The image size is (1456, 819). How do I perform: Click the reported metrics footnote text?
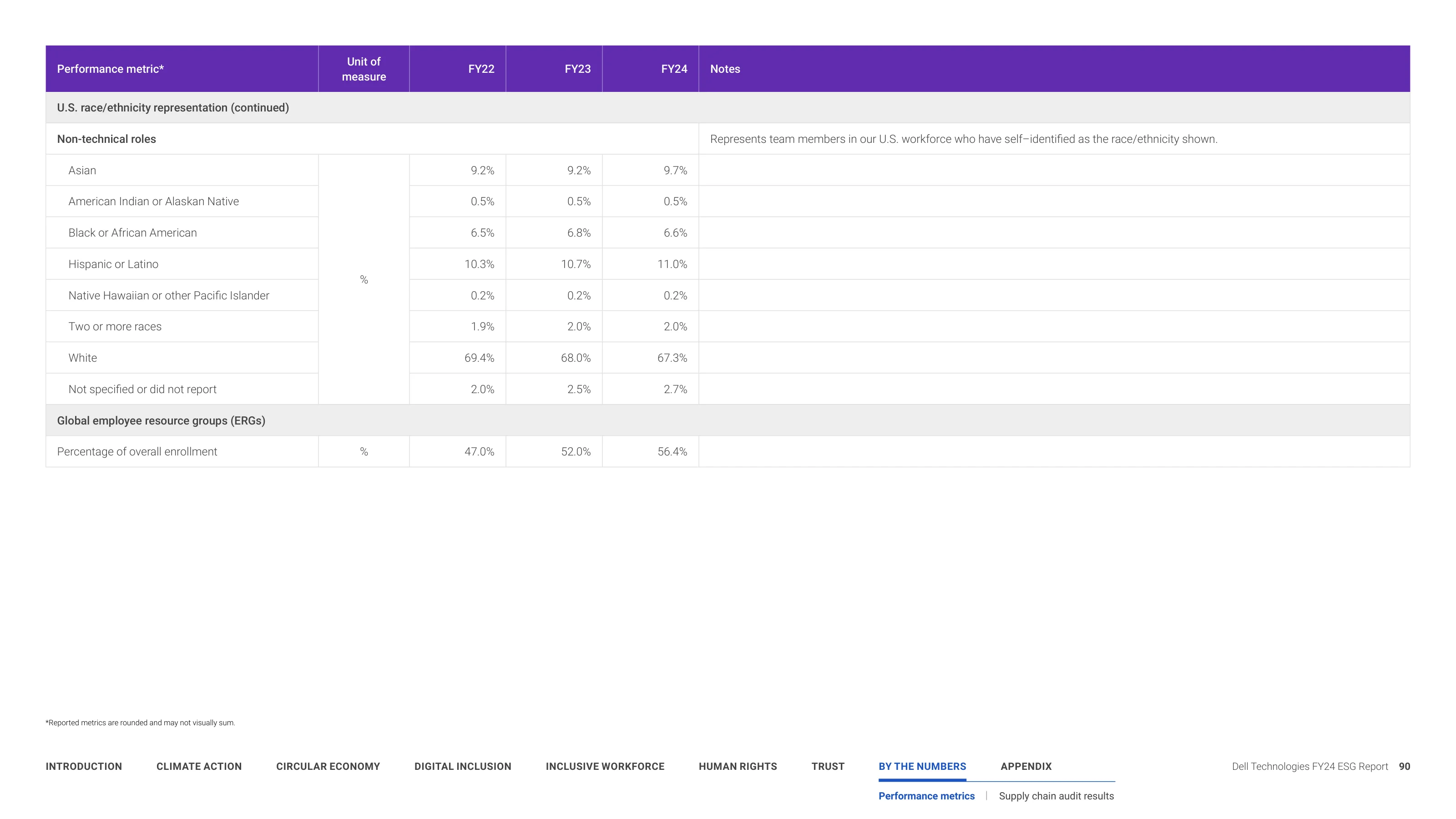pos(140,723)
